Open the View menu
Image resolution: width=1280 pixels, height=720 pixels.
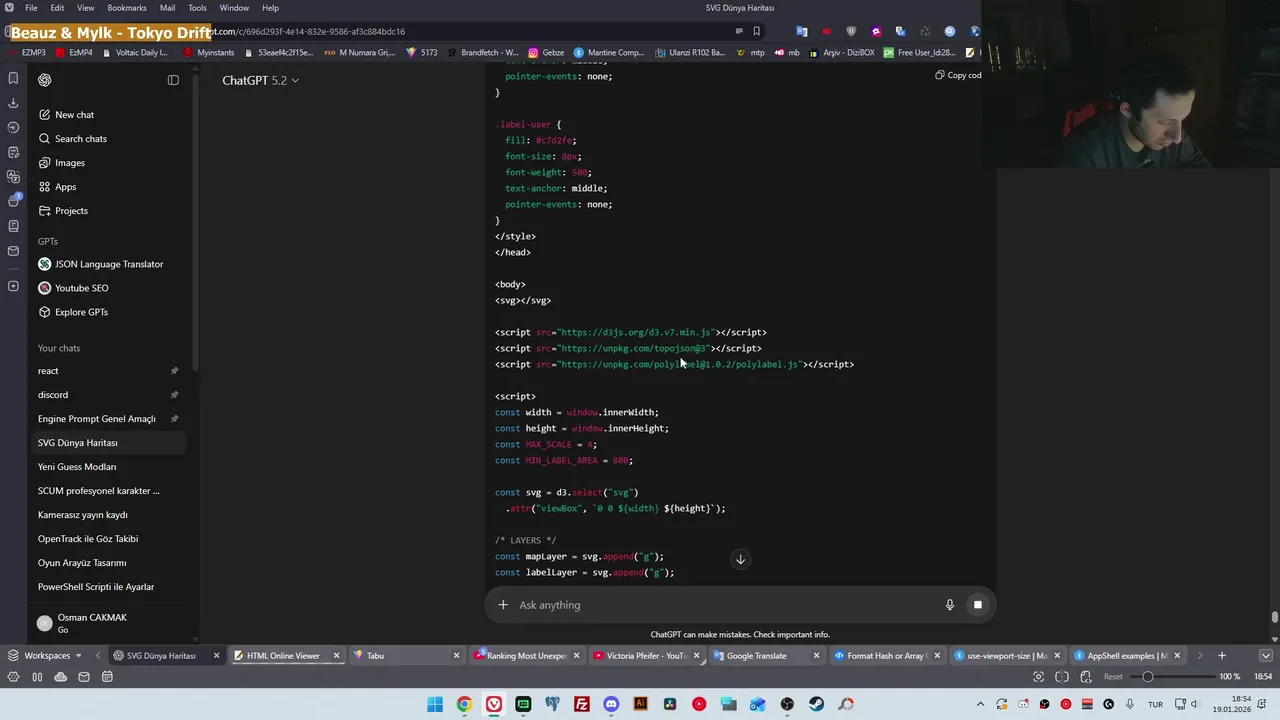(x=86, y=8)
